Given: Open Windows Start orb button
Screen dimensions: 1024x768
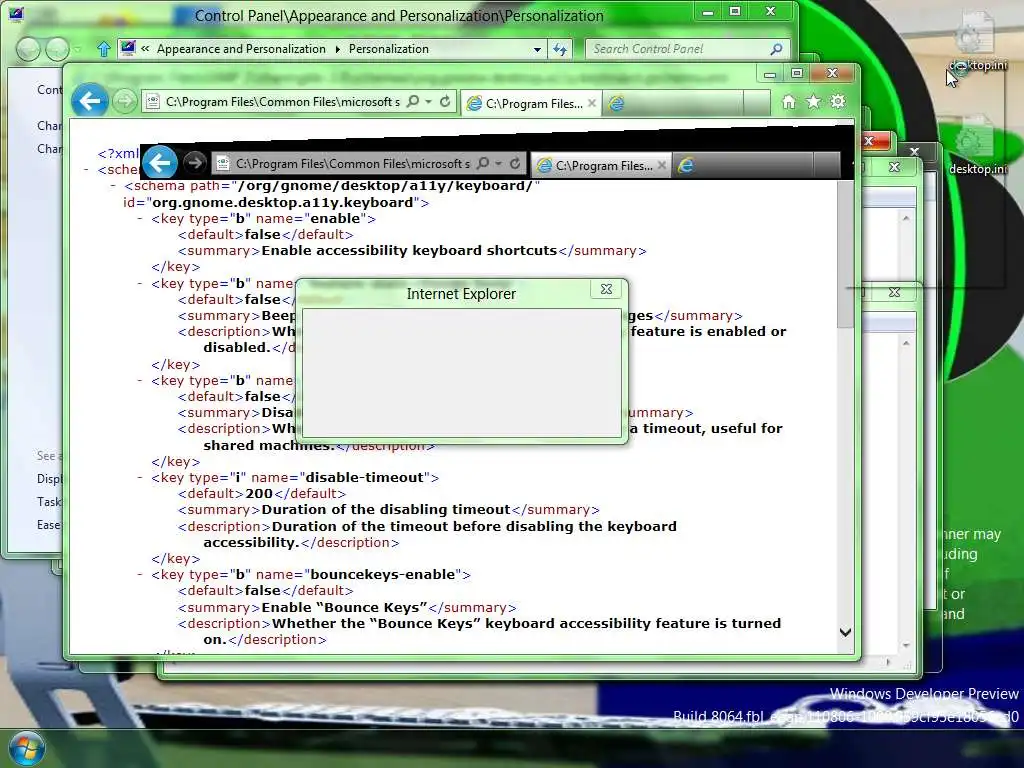Looking at the screenshot, I should point(27,749).
